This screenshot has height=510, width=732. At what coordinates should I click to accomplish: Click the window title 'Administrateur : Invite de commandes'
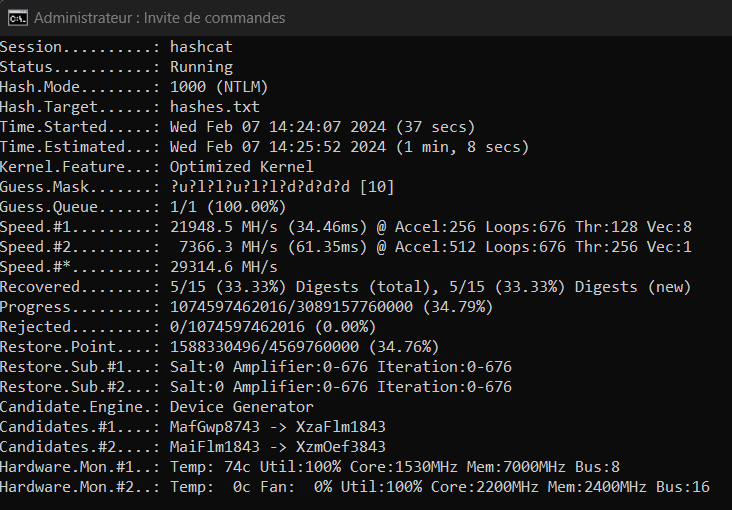(159, 18)
